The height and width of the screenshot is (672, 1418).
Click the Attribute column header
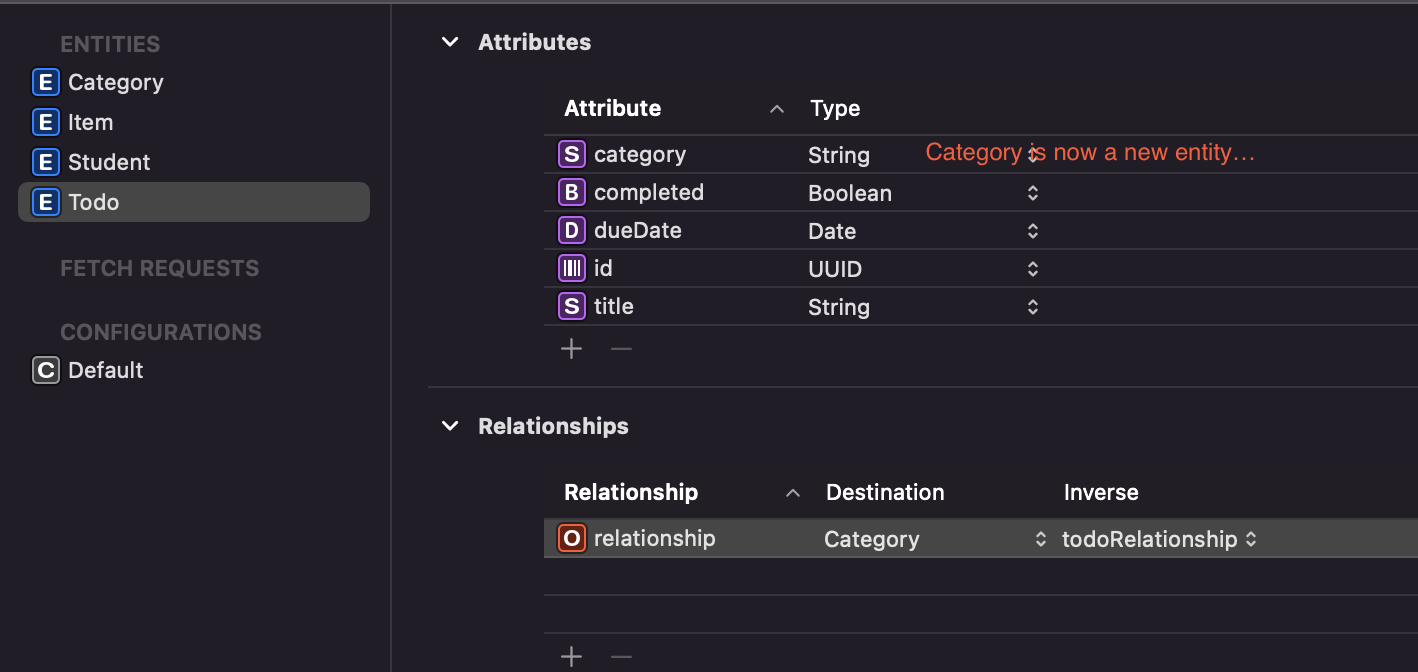[612, 108]
